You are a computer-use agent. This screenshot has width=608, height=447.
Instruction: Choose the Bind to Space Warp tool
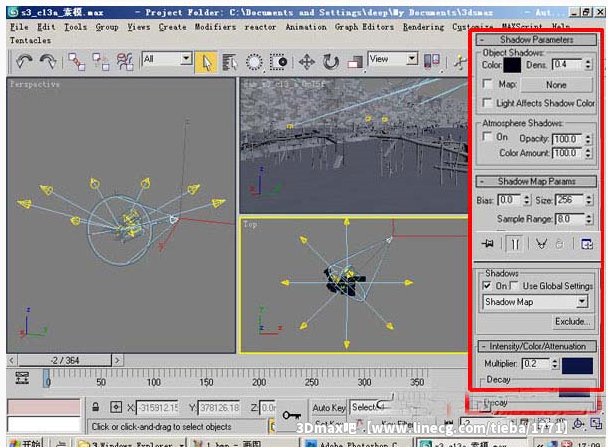click(125, 62)
